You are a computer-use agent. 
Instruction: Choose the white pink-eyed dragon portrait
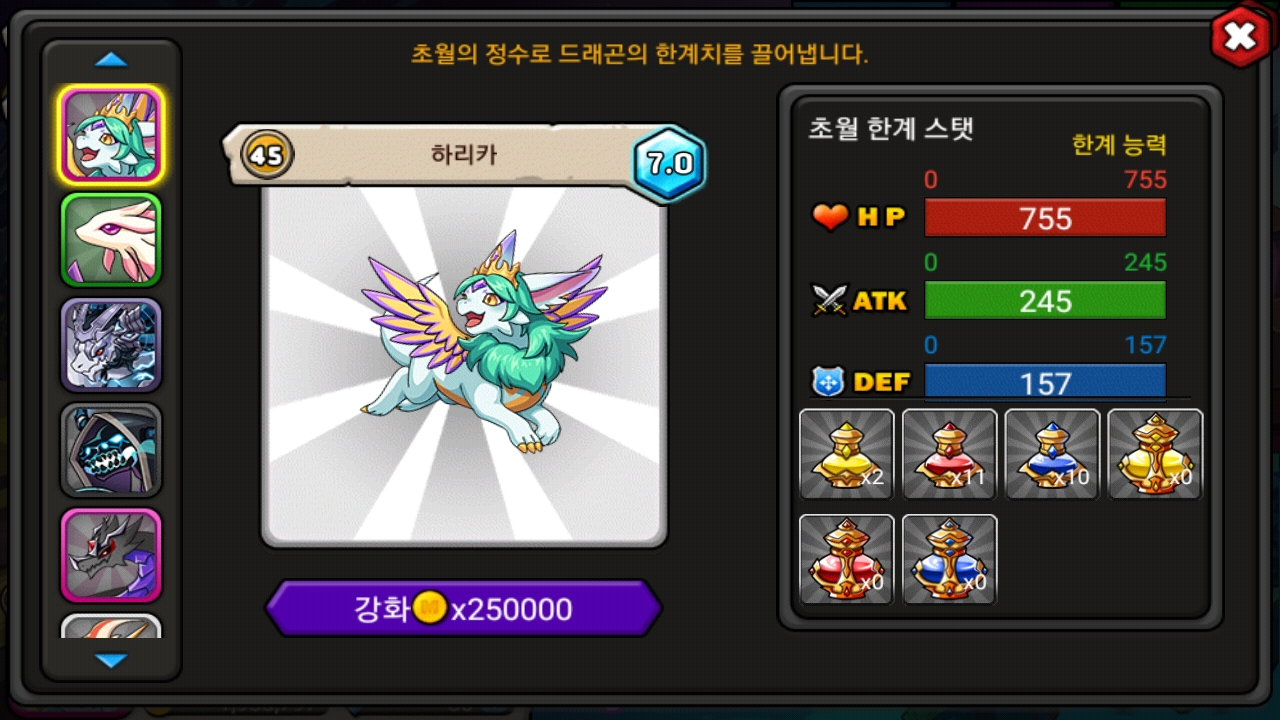click(111, 240)
